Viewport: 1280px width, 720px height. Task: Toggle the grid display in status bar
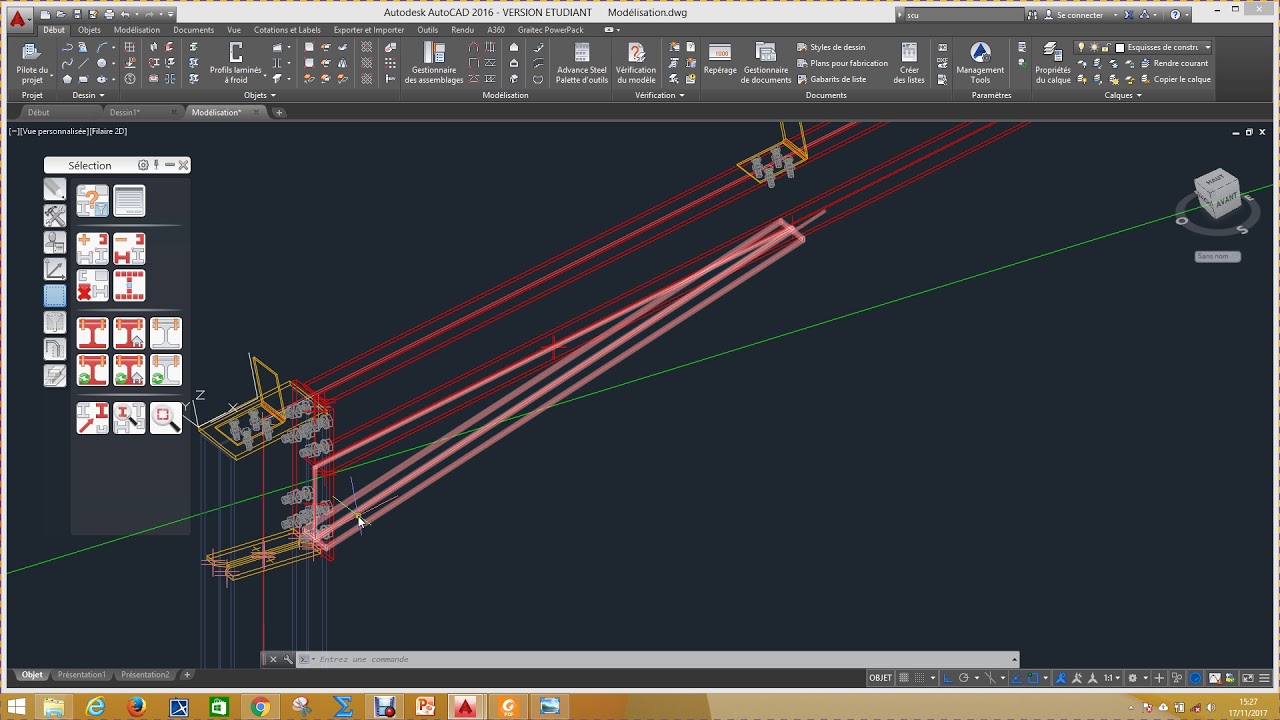pyautogui.click(x=904, y=677)
